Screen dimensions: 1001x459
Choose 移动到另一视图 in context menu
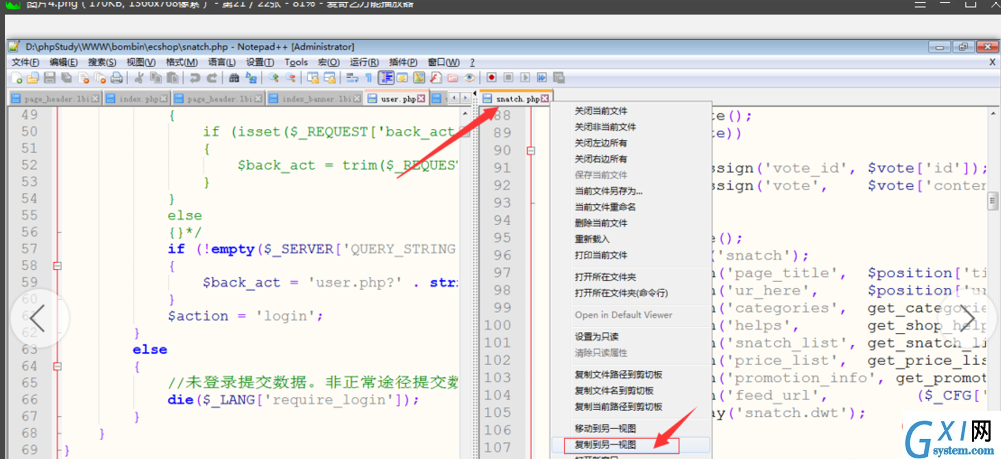click(x=605, y=428)
